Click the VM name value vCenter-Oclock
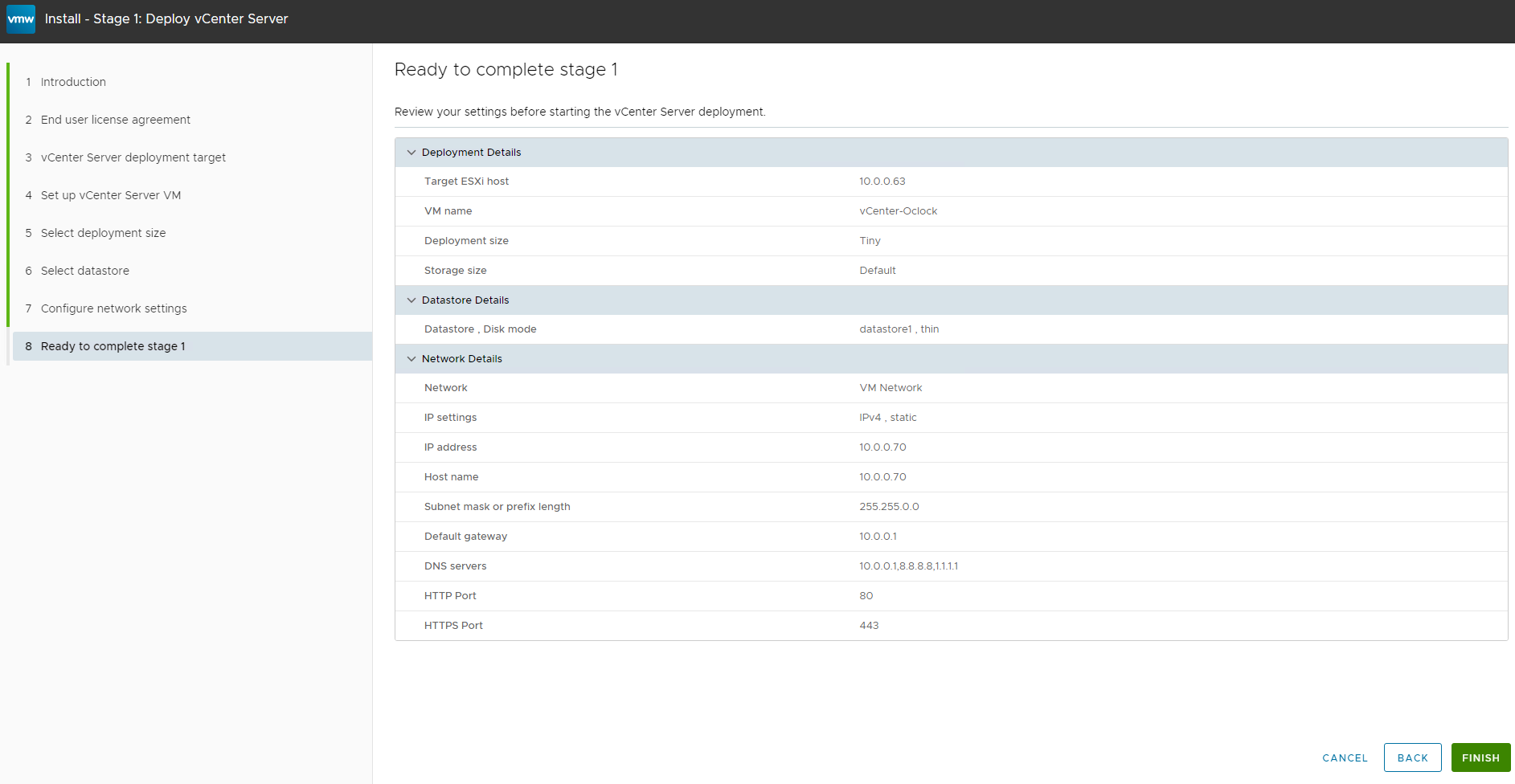The image size is (1515, 784). click(898, 211)
